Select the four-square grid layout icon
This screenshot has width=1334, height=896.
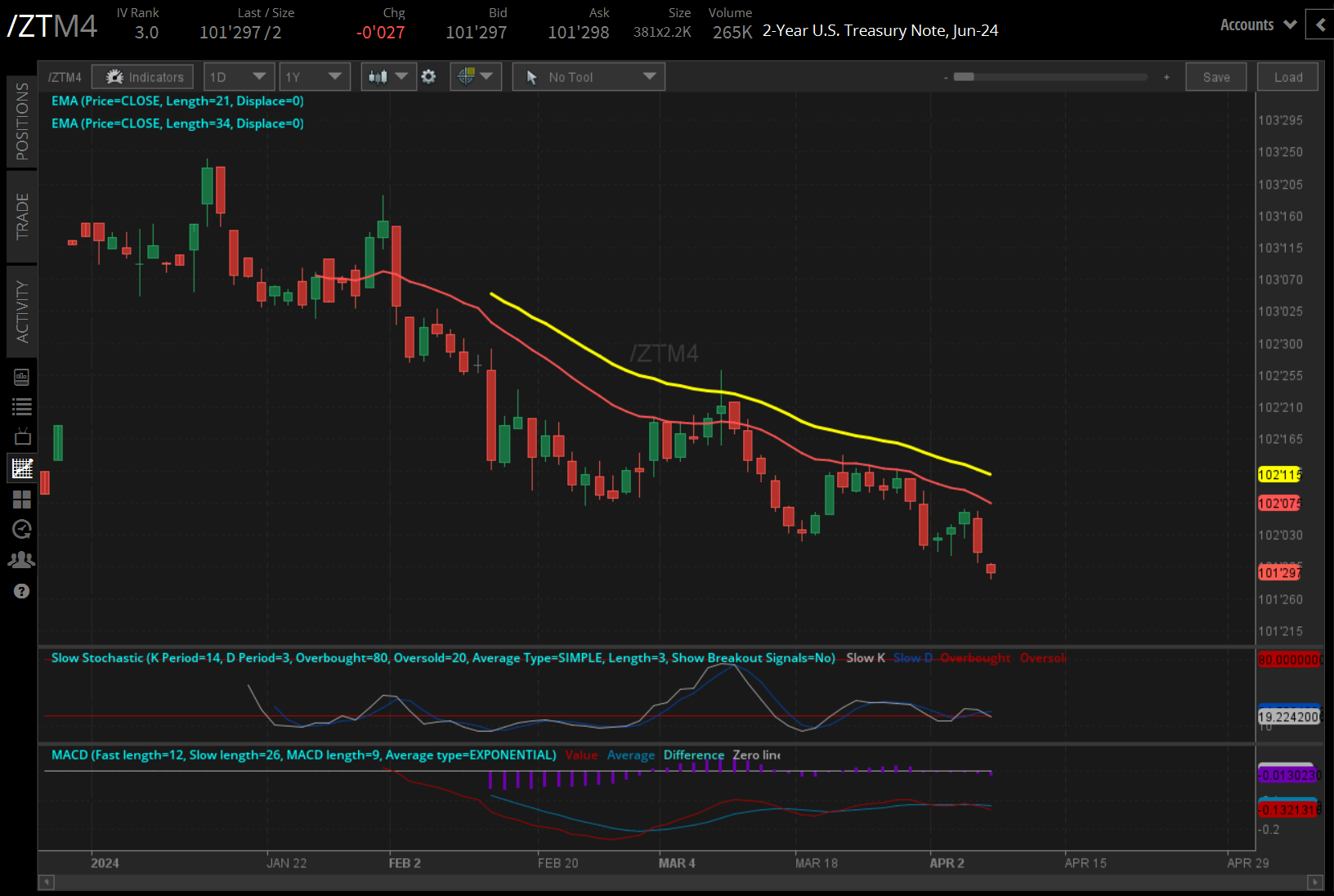pyautogui.click(x=22, y=499)
